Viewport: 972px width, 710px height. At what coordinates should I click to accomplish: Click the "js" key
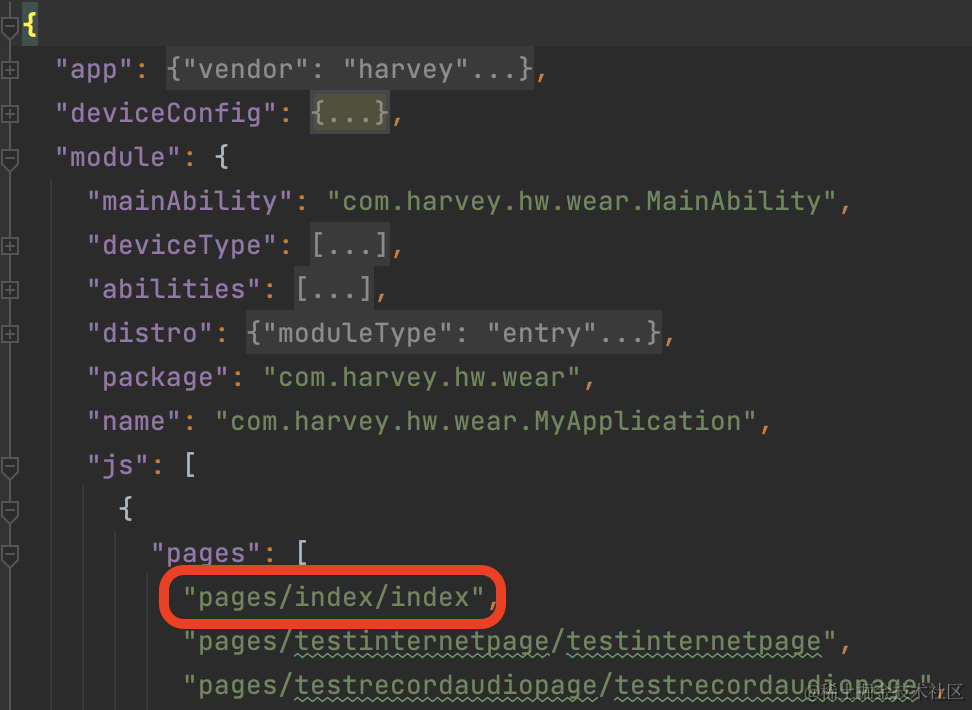[118, 466]
